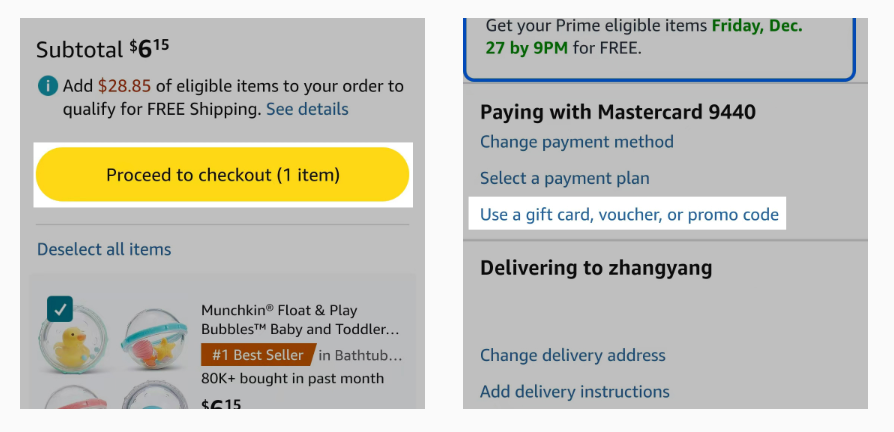Open Munchkin Float & Play Bubbles title link
This screenshot has width=894, height=432.
click(x=300, y=319)
